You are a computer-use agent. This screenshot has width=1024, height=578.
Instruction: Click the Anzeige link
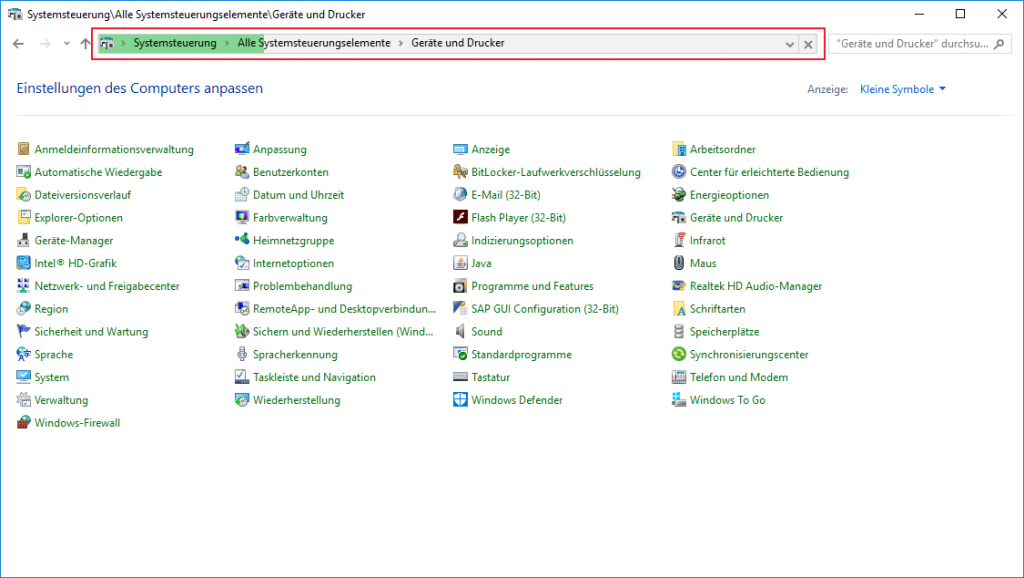pyautogui.click(x=490, y=149)
